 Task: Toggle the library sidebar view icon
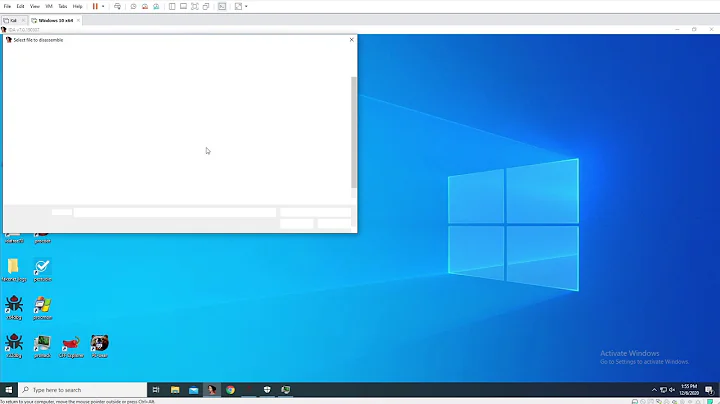pos(172,6)
